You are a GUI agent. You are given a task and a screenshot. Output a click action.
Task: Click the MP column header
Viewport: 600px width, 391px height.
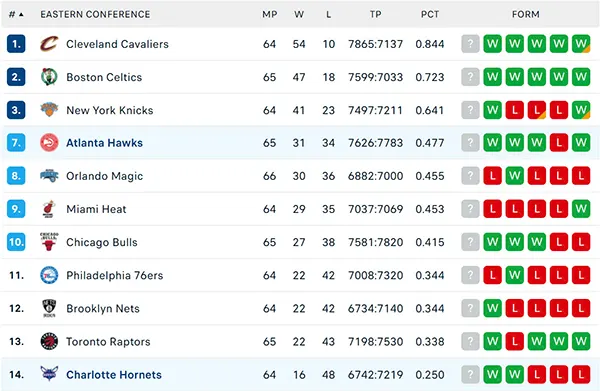269,14
